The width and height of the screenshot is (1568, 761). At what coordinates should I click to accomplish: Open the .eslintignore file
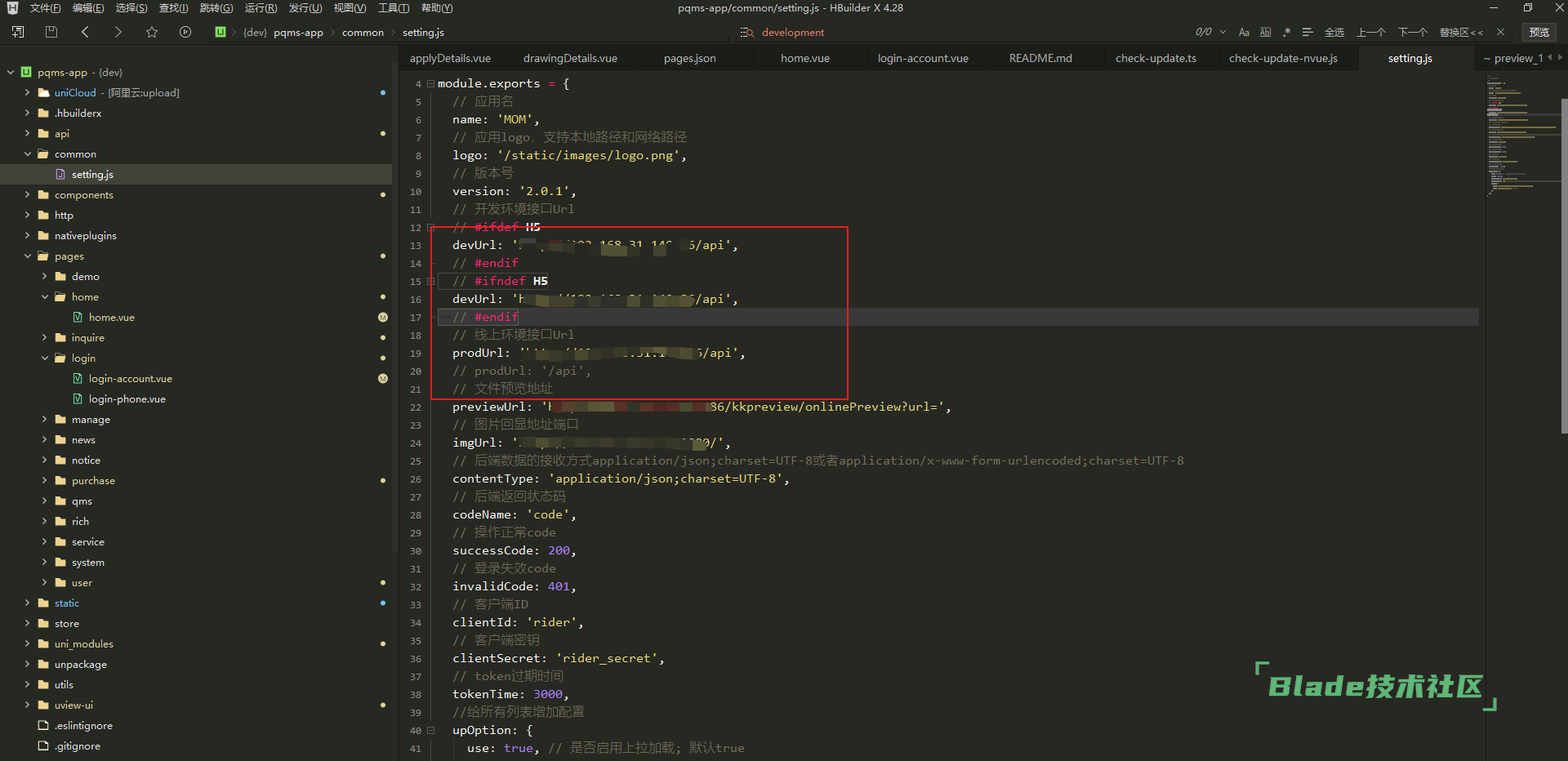tap(83, 726)
